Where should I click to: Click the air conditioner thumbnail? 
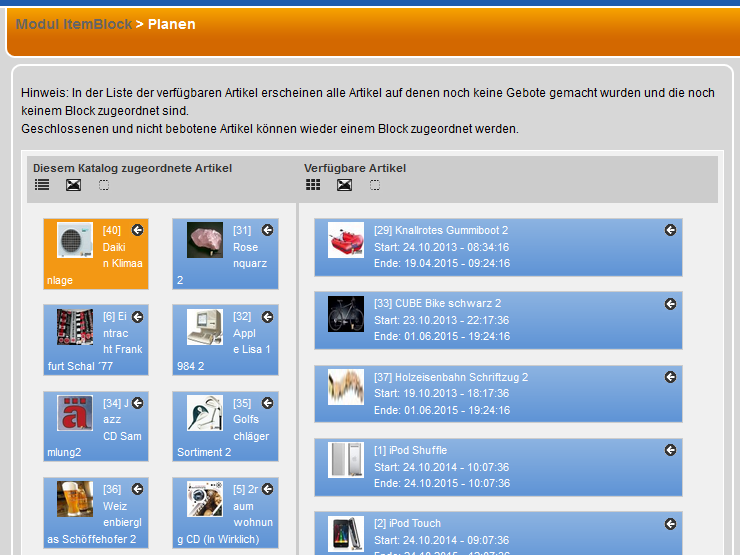(x=75, y=240)
